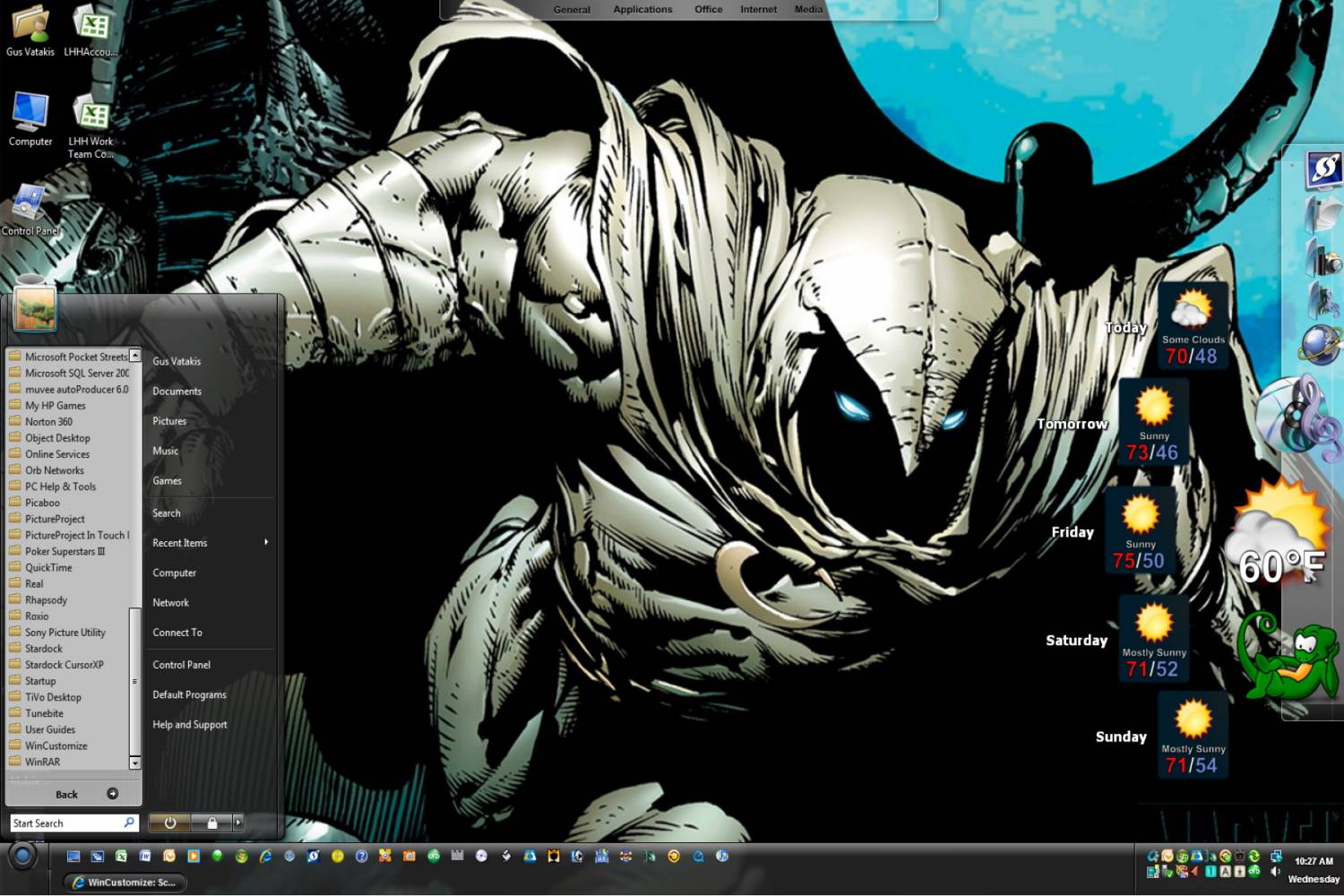Open the globe internet dock icon
Viewport: 1344px width, 896px height.
[x=1321, y=345]
